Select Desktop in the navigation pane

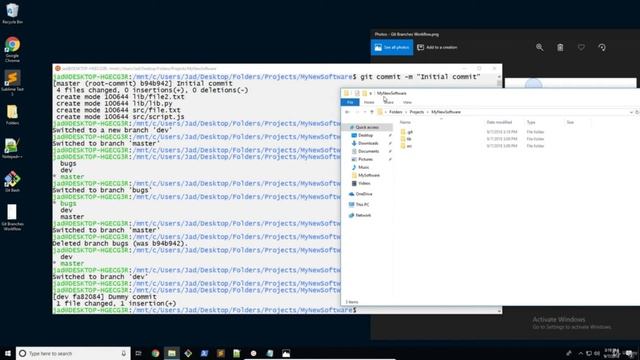point(365,135)
